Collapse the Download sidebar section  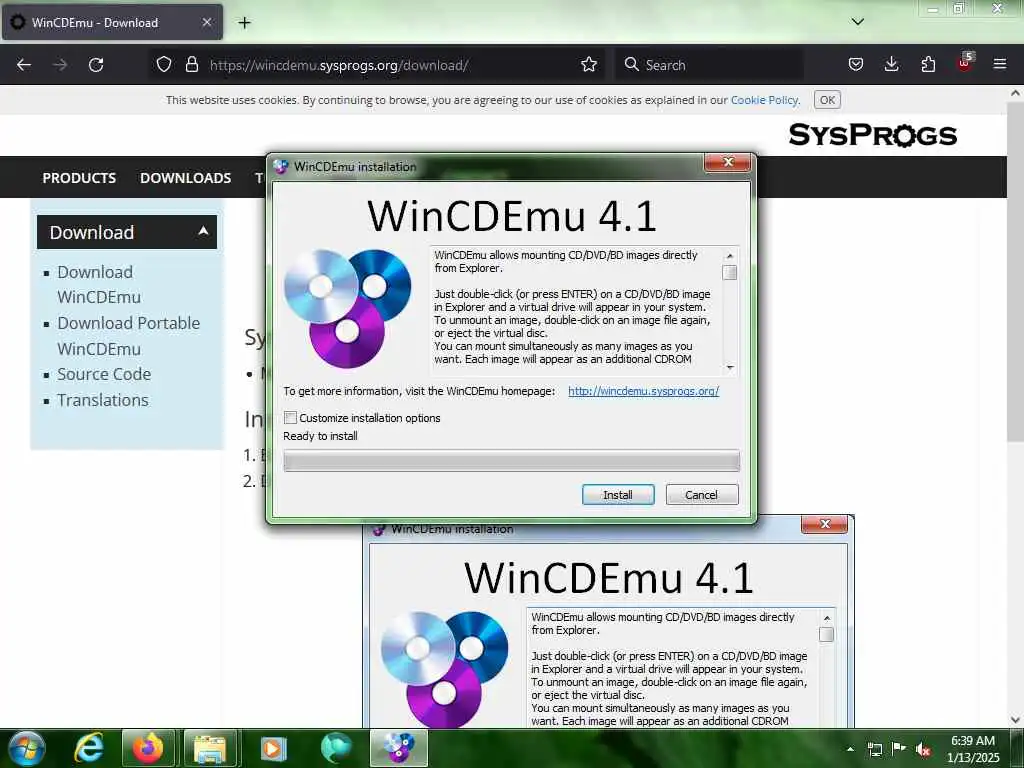coord(127,232)
